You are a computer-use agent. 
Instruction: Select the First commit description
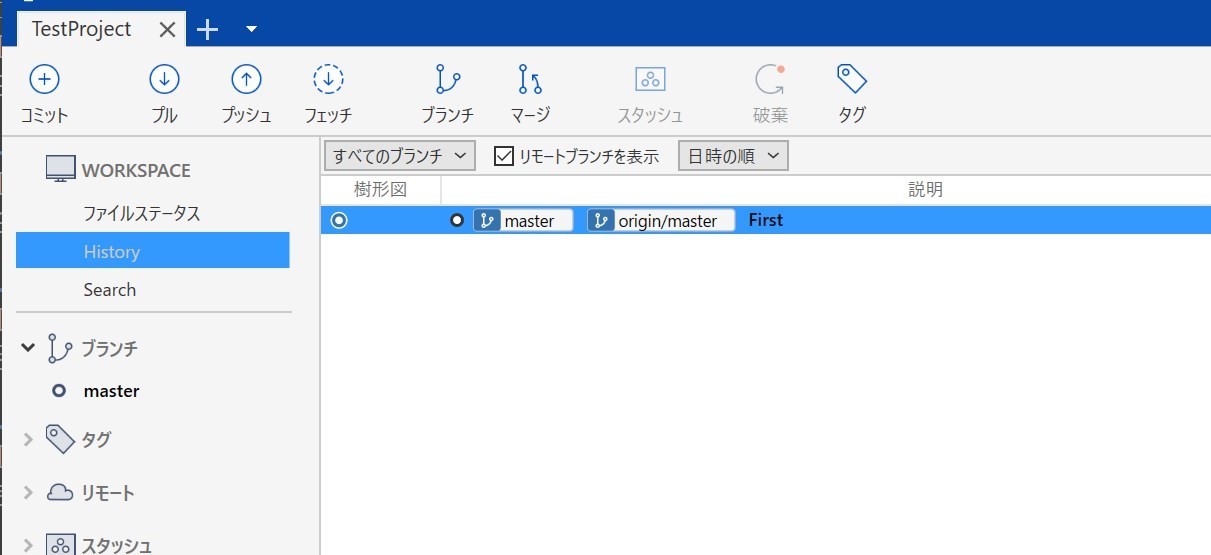point(766,220)
